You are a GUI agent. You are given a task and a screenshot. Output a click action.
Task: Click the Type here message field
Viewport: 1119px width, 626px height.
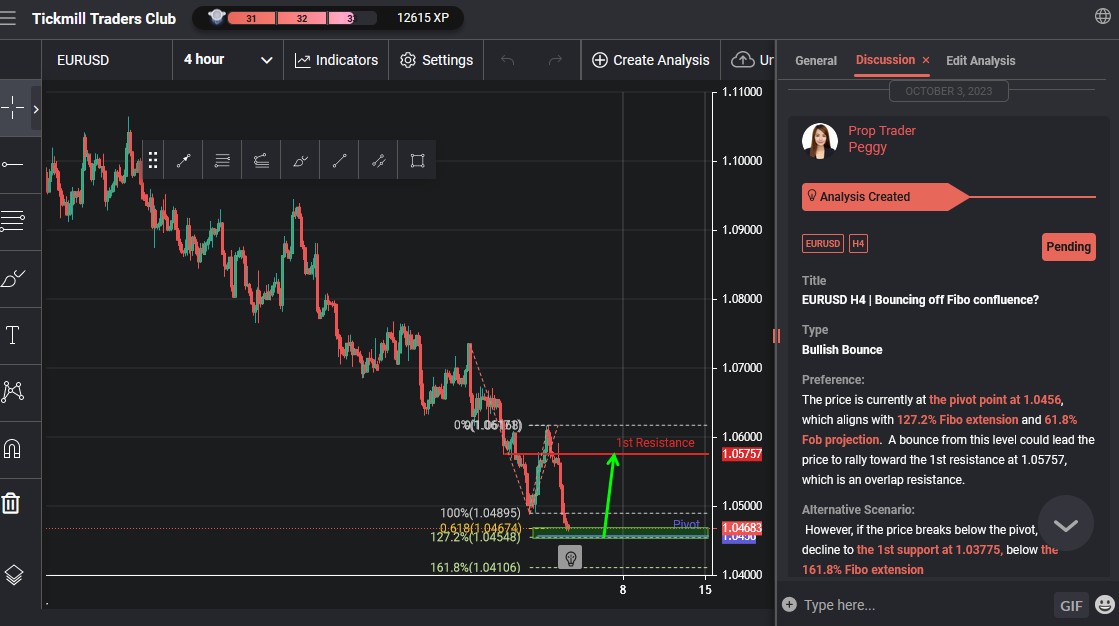click(x=924, y=605)
